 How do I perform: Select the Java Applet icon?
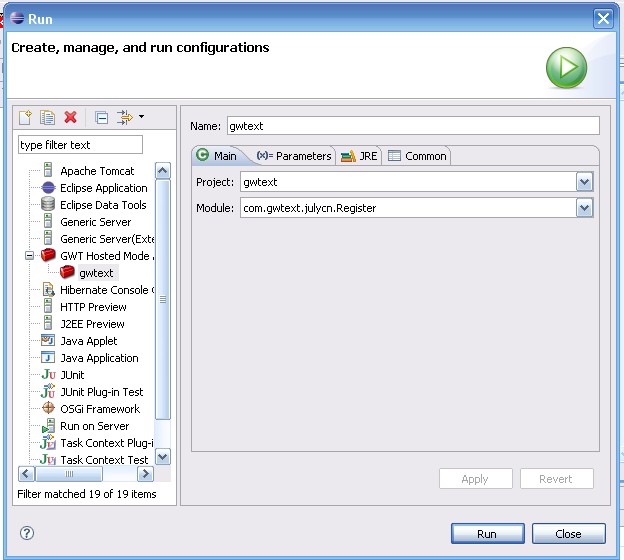tap(48, 340)
